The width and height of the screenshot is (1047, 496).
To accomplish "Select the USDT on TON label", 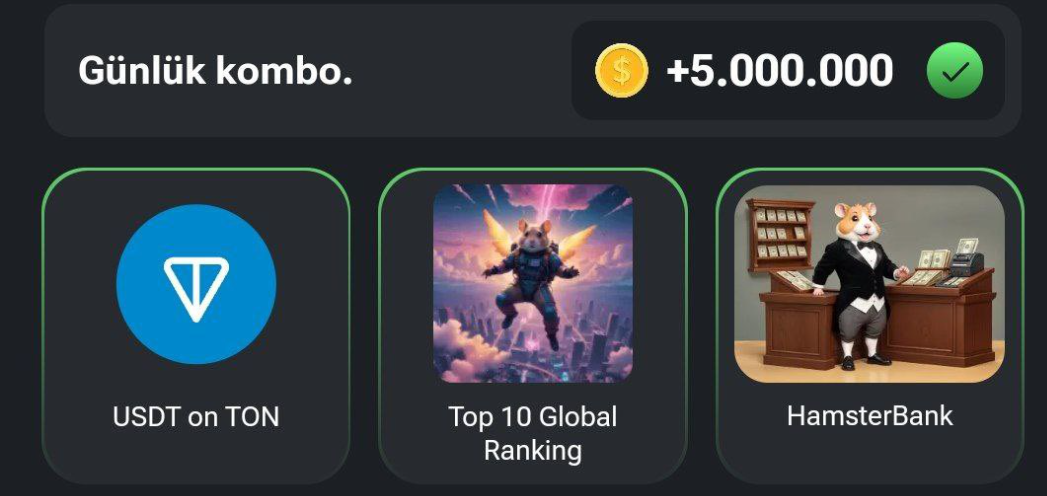I will pyautogui.click(x=196, y=417).
